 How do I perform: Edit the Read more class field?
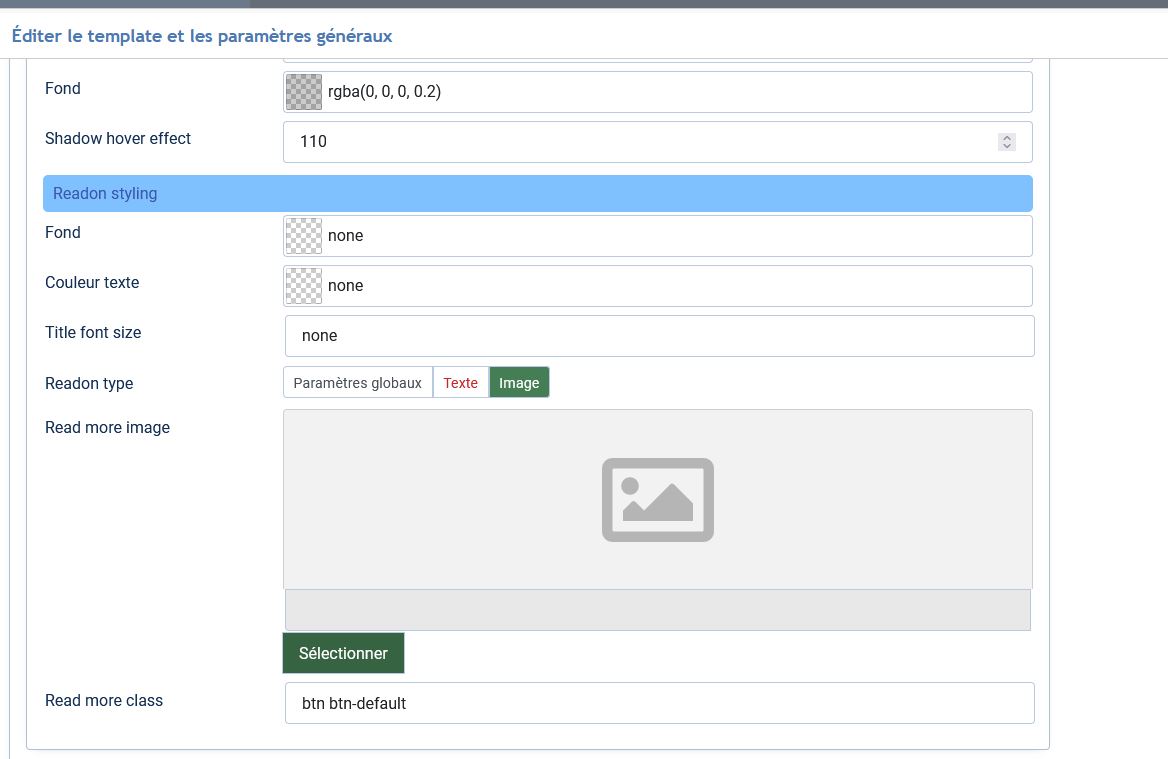pos(658,703)
